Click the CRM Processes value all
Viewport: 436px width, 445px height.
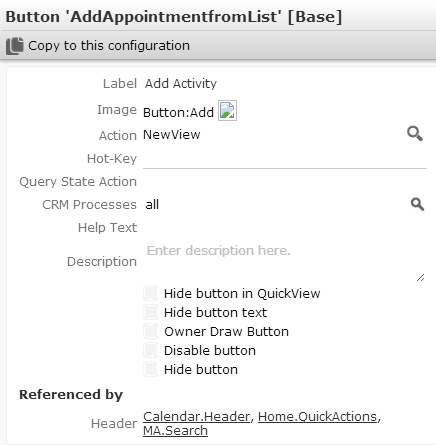click(152, 204)
